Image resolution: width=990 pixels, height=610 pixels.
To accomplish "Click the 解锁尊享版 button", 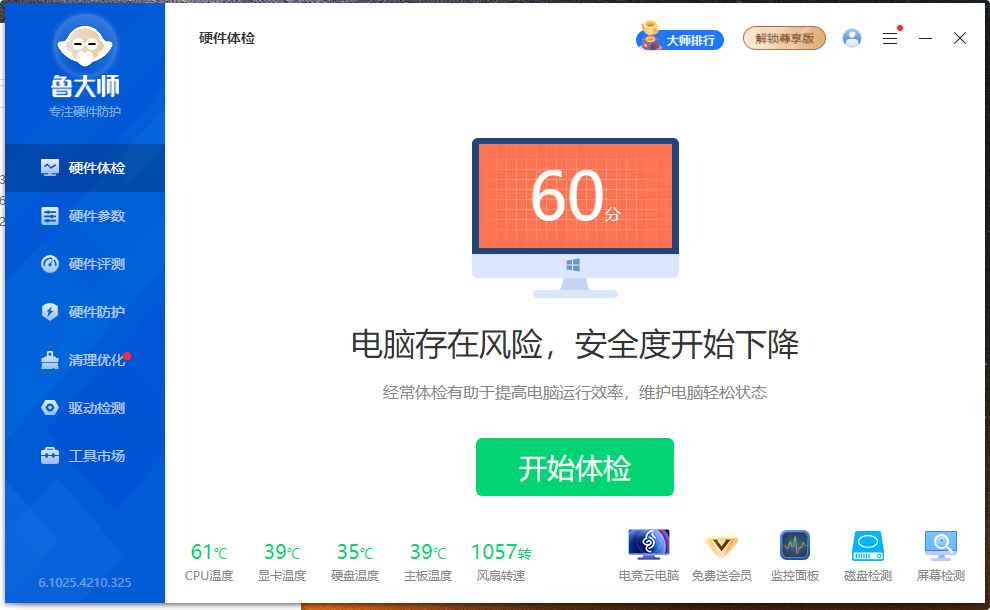I will tap(784, 39).
